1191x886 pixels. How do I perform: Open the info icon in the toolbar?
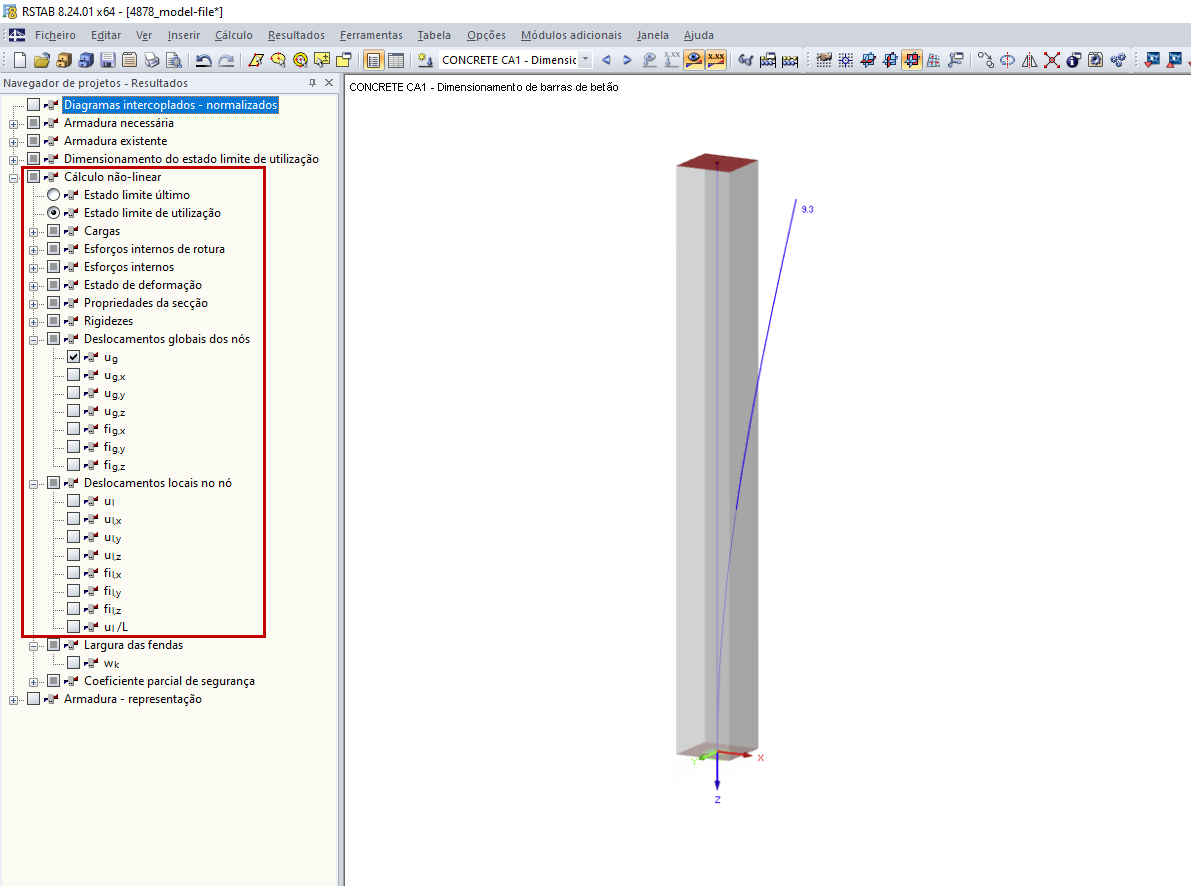click(x=1073, y=60)
